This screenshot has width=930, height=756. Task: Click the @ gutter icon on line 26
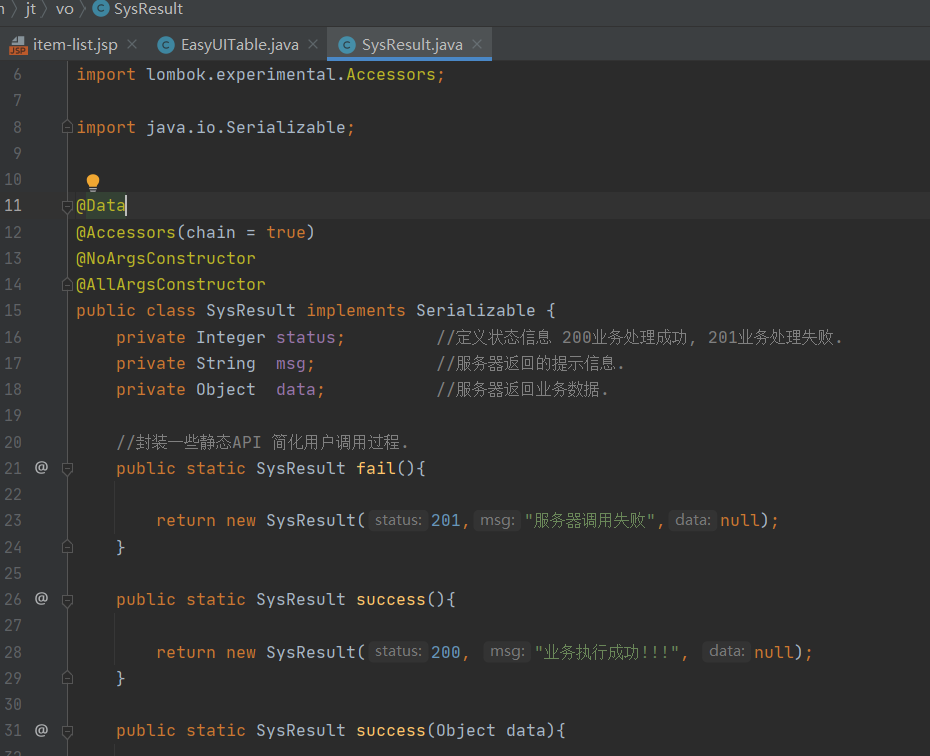click(41, 598)
